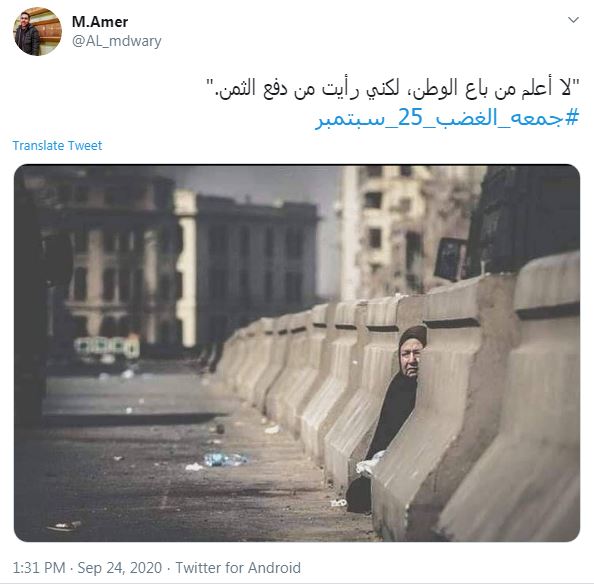This screenshot has width=594, height=584.
Task: Expand the tweet options chevron menu
Action: click(x=573, y=20)
